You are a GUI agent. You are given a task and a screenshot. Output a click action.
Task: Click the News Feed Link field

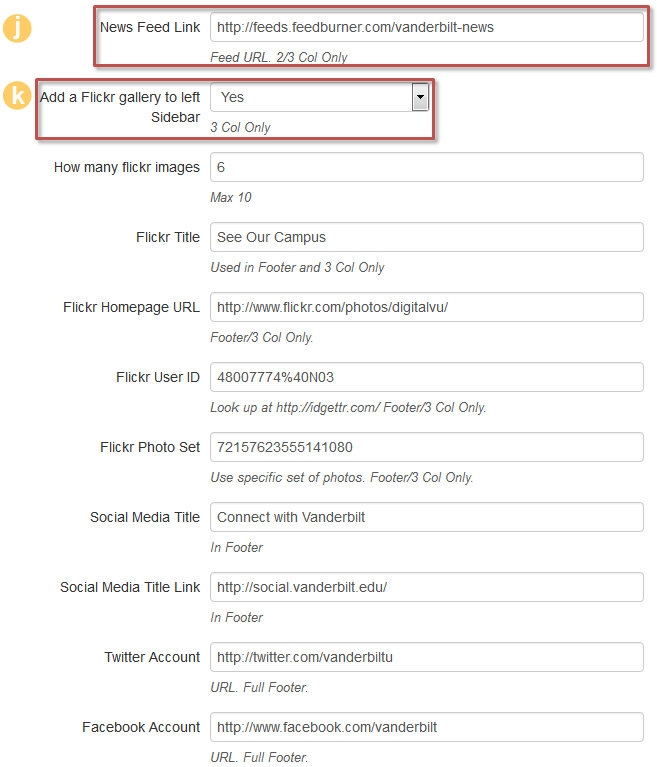426,27
